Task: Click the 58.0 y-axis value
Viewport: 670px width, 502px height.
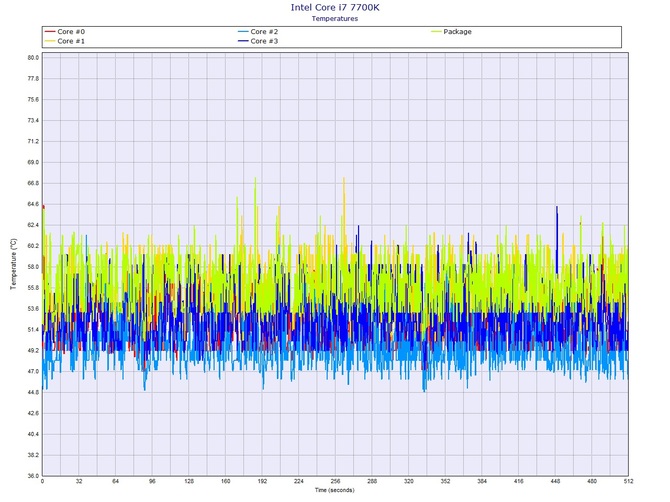Action: (x=33, y=267)
